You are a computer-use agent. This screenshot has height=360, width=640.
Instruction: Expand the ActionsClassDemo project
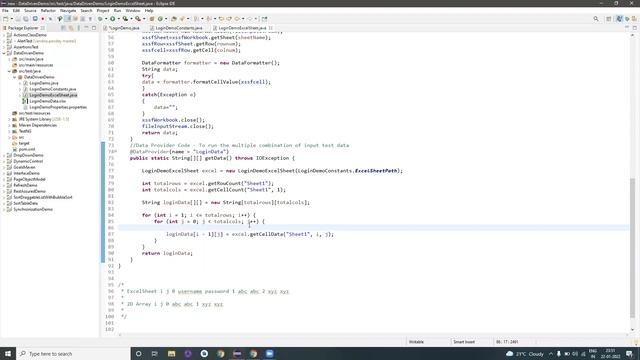(x=4, y=35)
